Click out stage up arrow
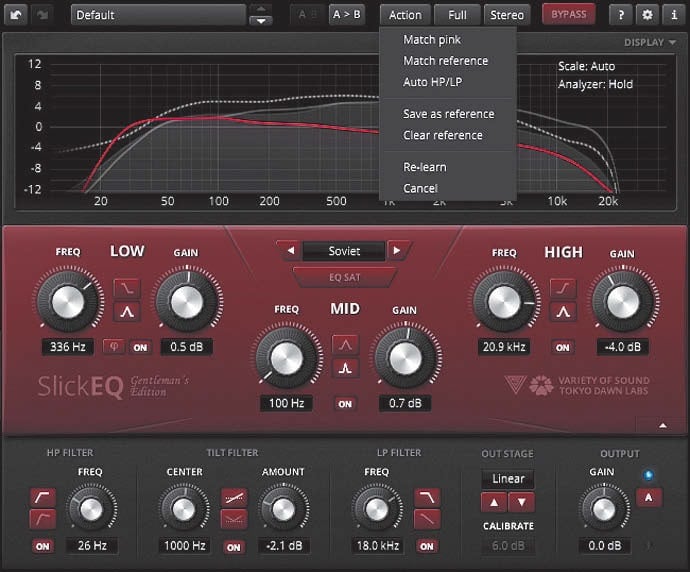 tap(494, 502)
